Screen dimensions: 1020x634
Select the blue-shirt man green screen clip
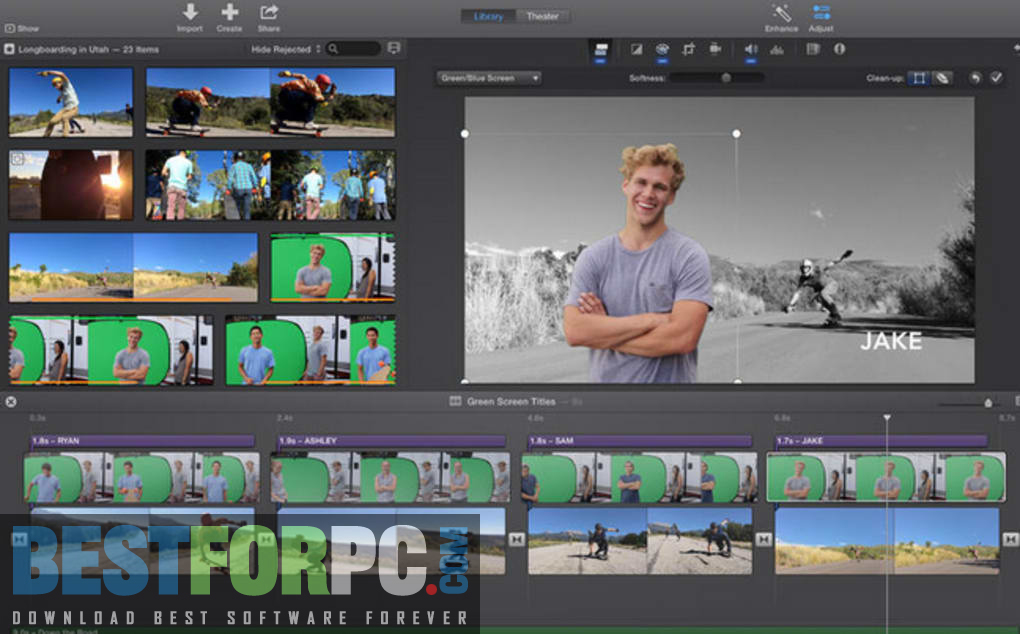[311, 350]
